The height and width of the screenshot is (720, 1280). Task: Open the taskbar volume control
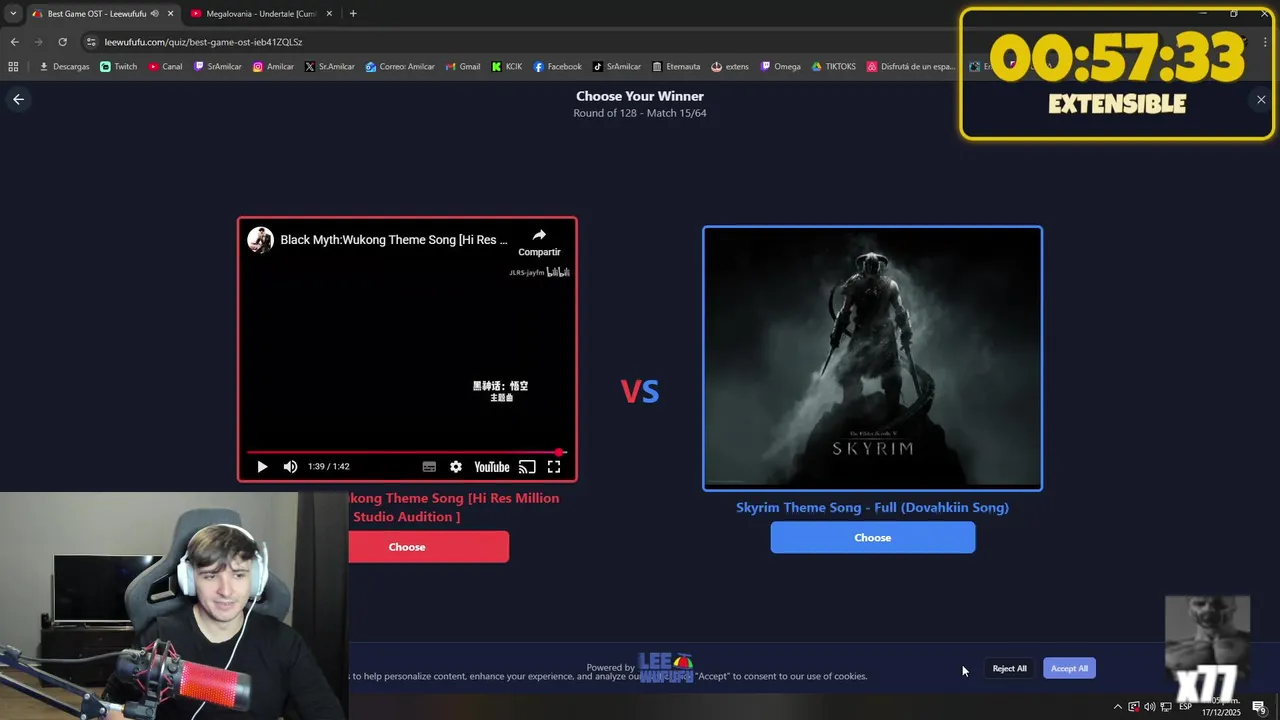pos(1150,707)
